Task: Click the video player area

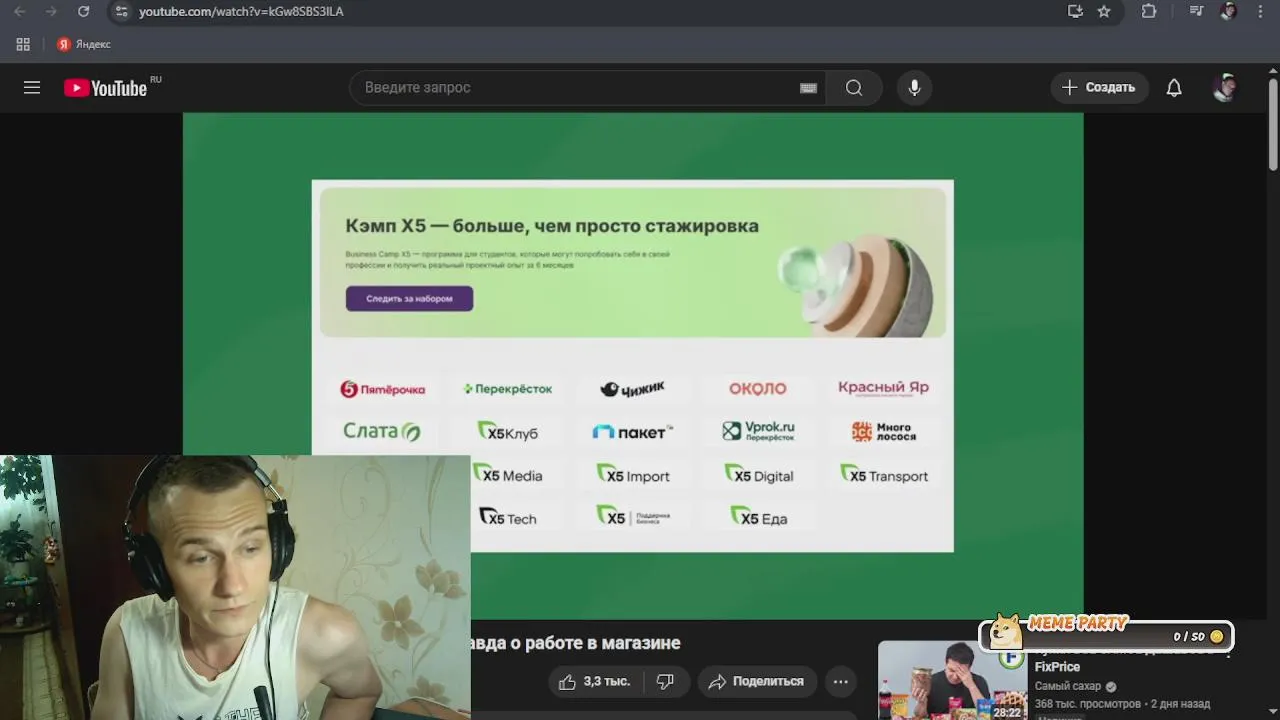Action: click(x=633, y=366)
